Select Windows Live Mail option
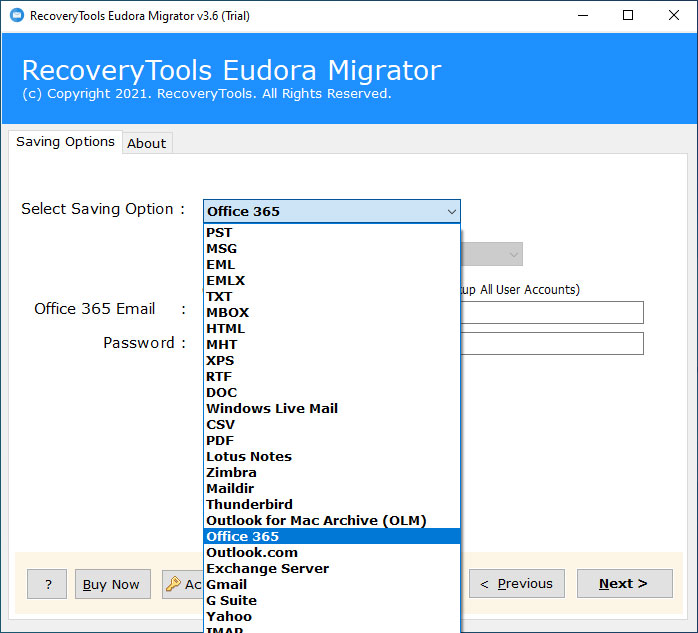698x633 pixels. pos(332,409)
